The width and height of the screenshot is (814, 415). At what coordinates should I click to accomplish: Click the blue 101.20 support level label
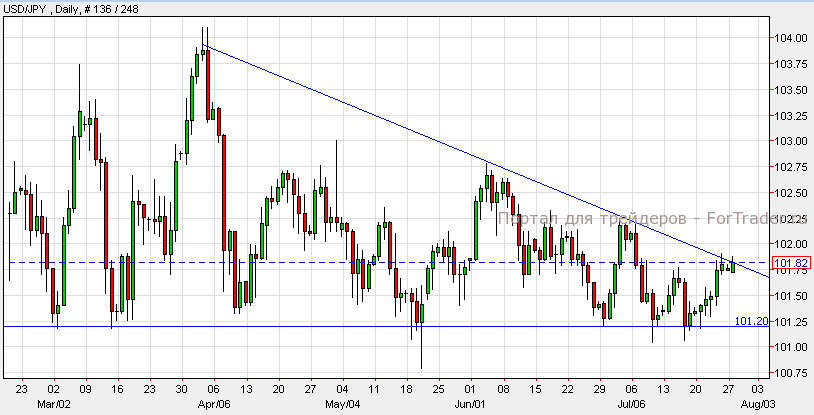point(751,321)
